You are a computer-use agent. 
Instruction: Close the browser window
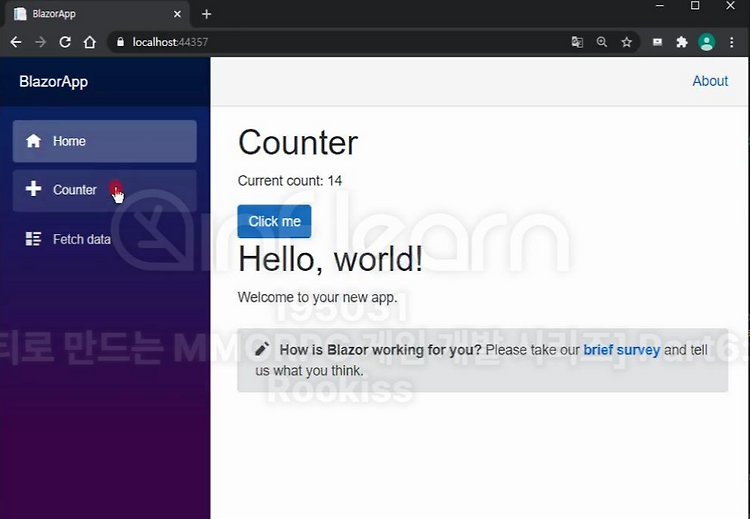pyautogui.click(x=730, y=6)
